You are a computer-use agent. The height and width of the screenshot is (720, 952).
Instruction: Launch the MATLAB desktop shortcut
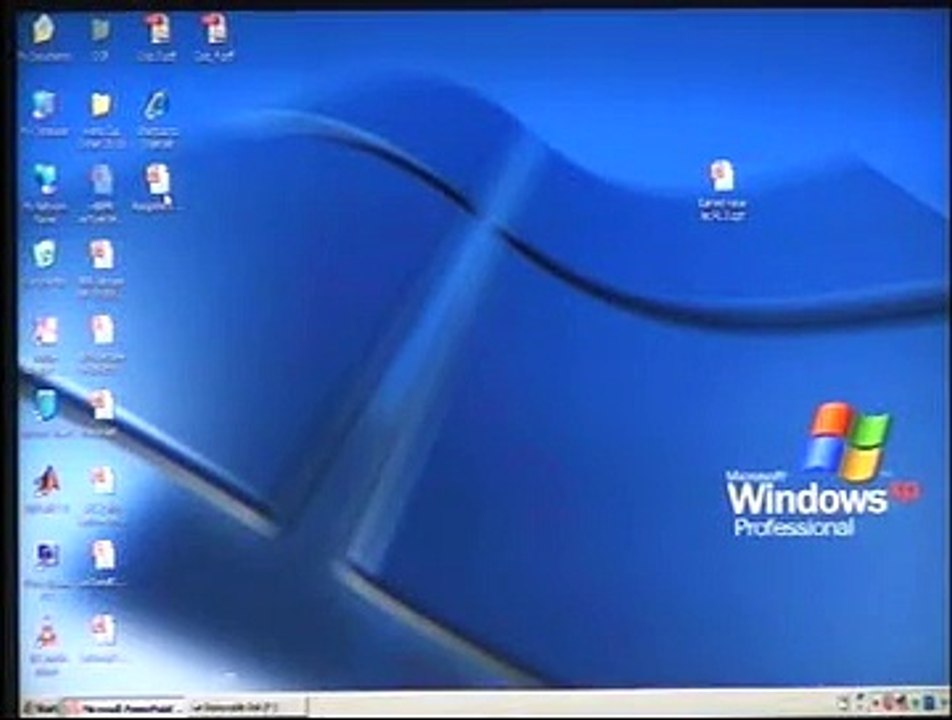(47, 481)
